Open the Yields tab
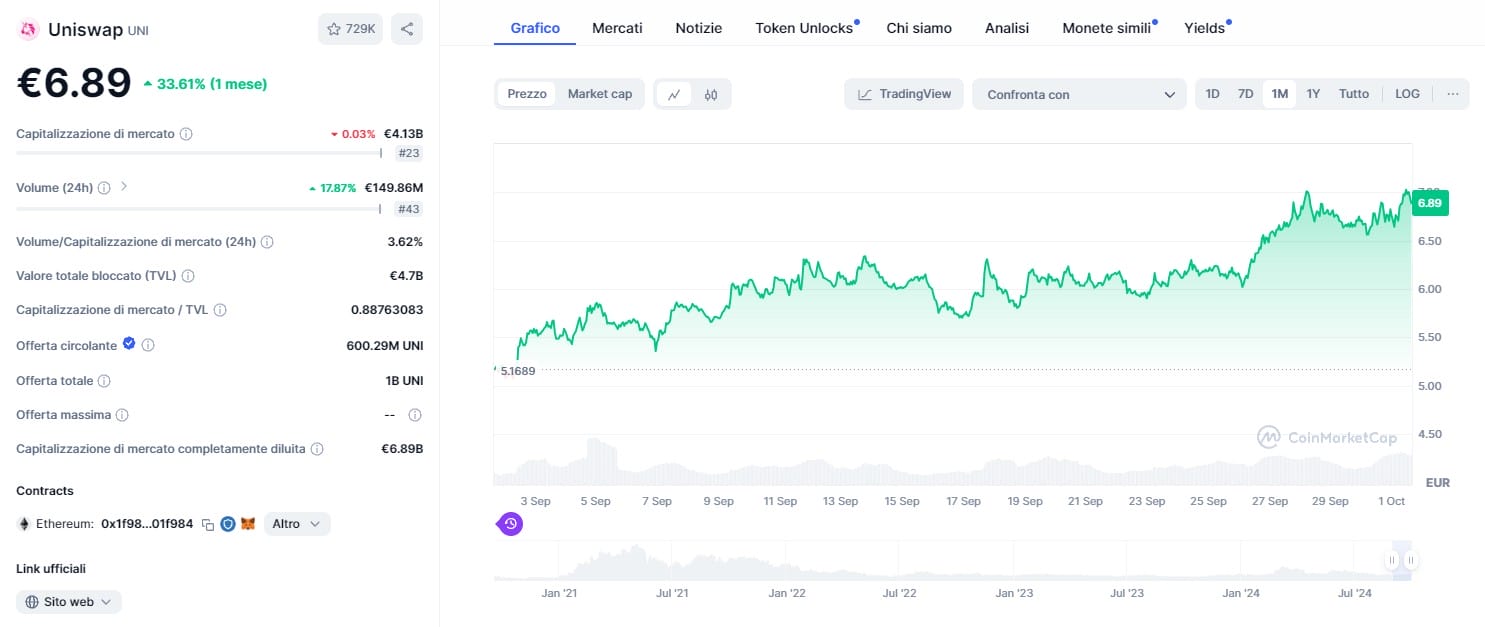The height and width of the screenshot is (627, 1485). point(1206,28)
